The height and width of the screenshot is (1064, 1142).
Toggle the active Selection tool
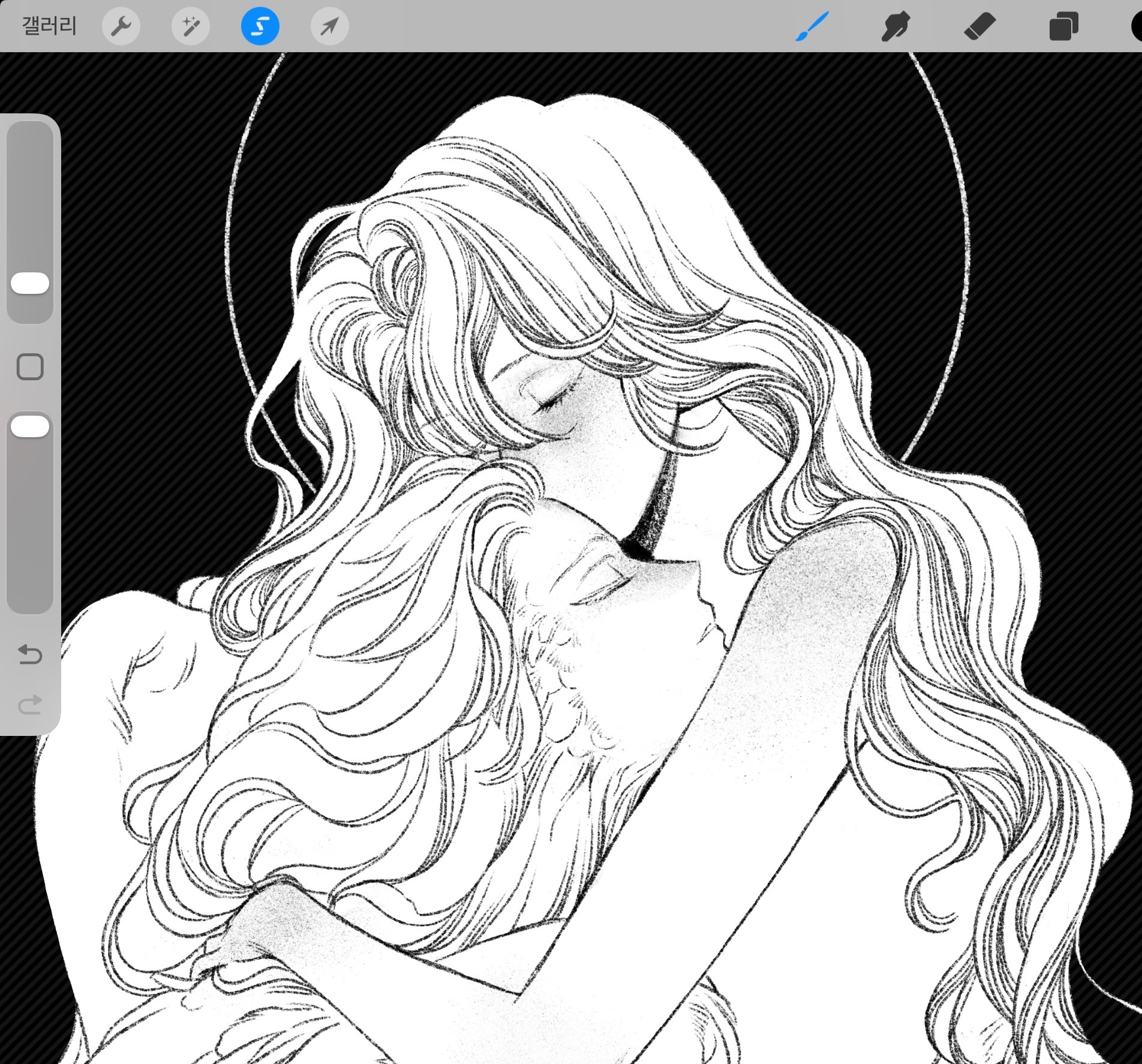(x=260, y=26)
